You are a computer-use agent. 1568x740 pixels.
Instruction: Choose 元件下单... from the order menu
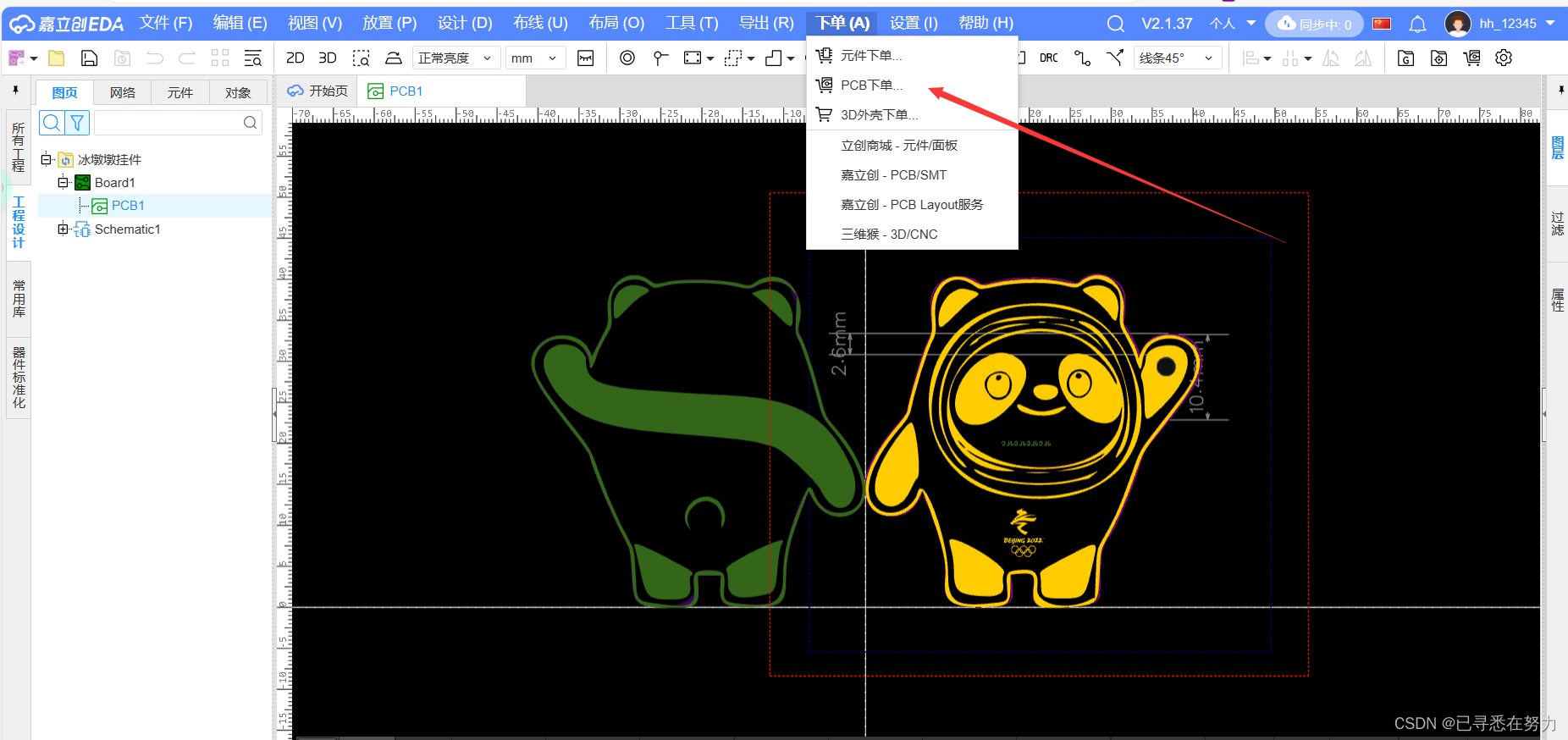pos(912,56)
